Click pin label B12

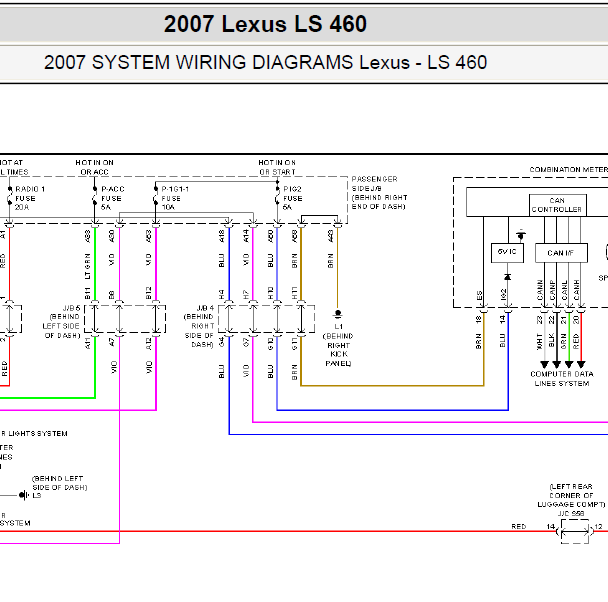coord(149,293)
